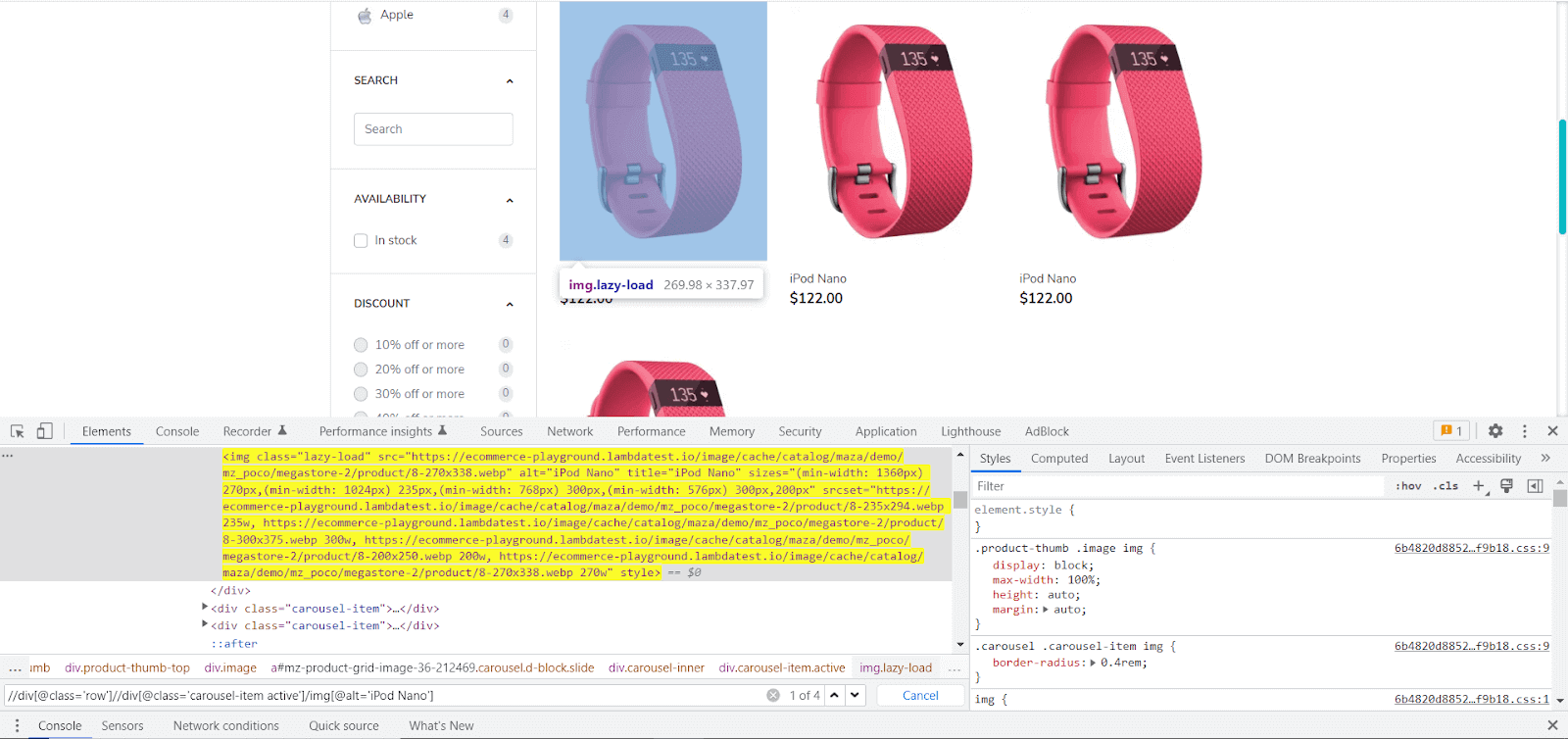Image resolution: width=1568 pixels, height=739 pixels.
Task: Go to next search match
Action: (856, 695)
